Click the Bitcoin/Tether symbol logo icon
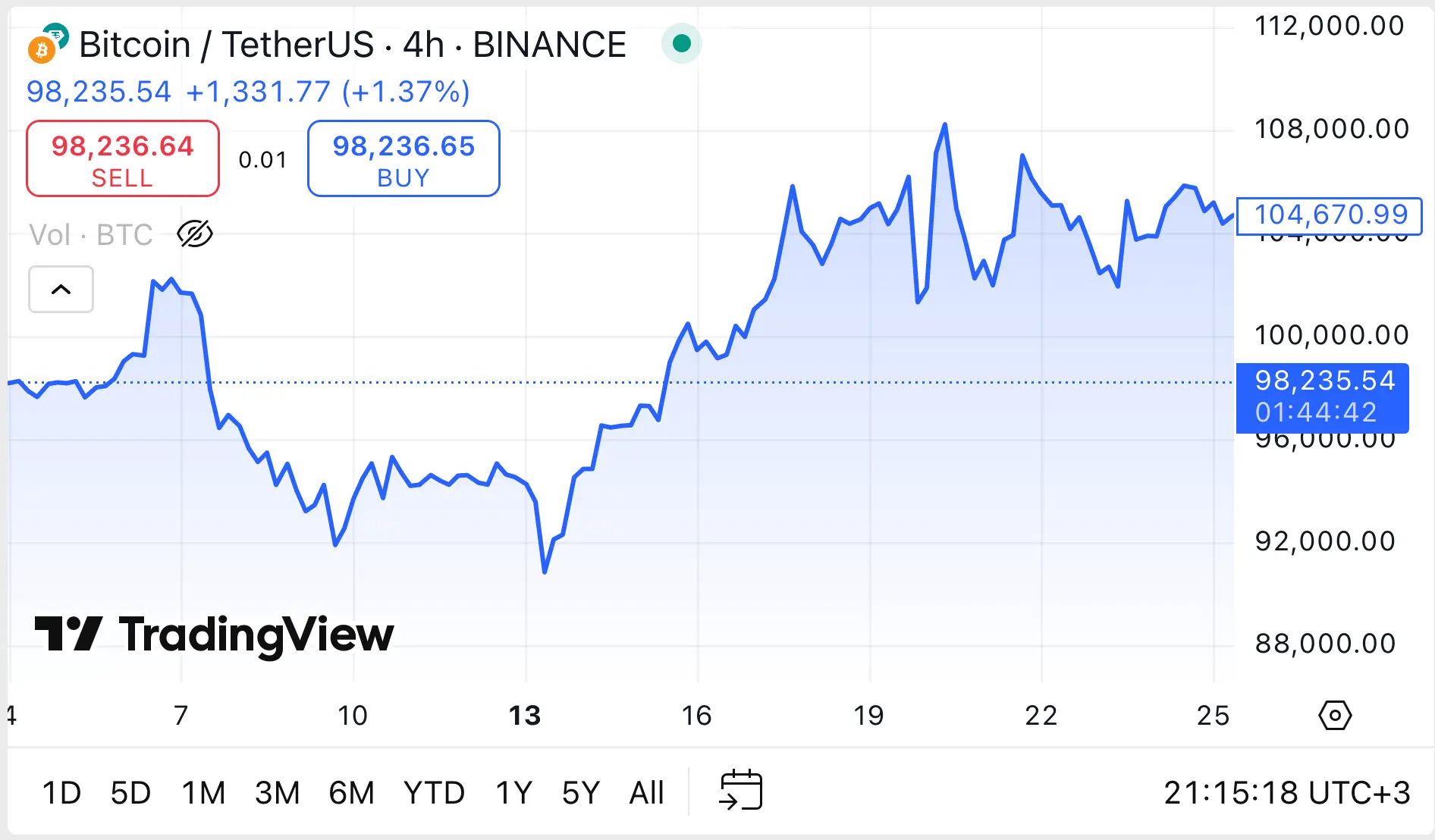 (x=48, y=43)
